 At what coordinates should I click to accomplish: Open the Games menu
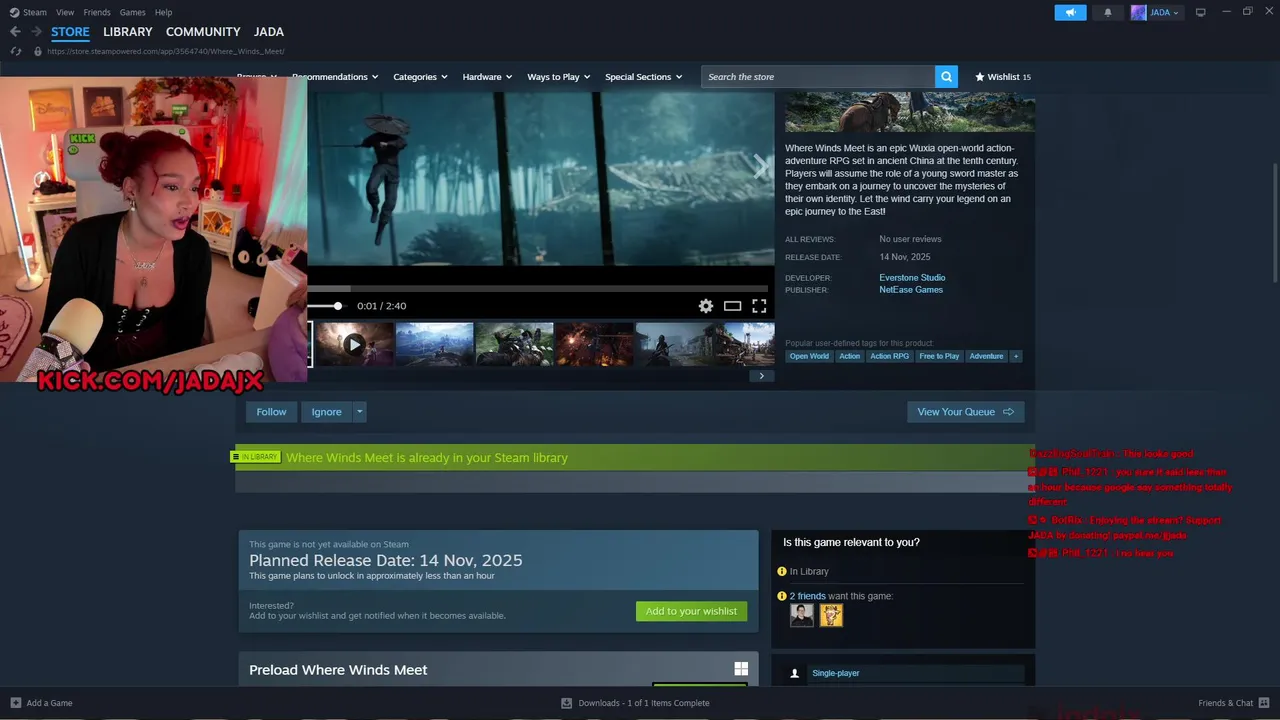(x=132, y=12)
